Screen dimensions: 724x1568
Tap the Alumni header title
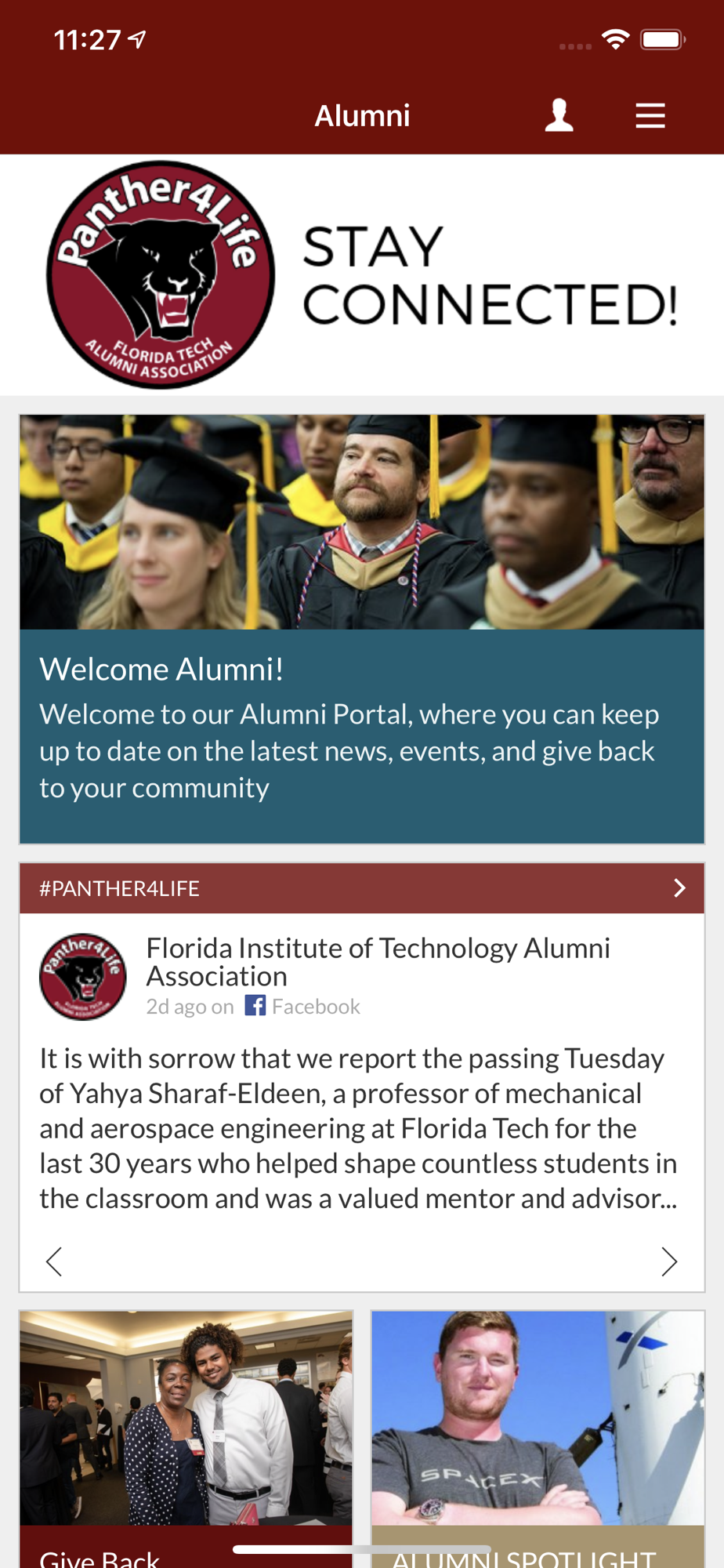coord(362,116)
